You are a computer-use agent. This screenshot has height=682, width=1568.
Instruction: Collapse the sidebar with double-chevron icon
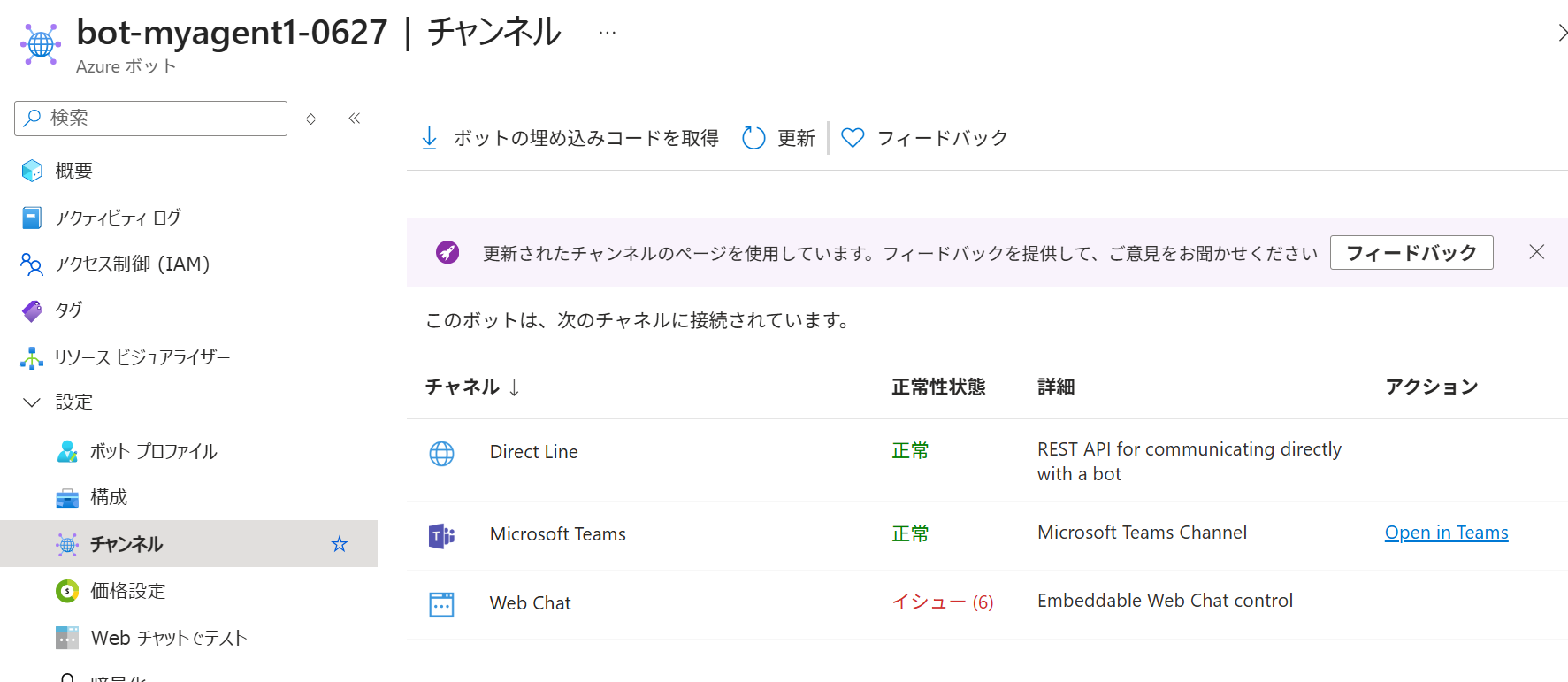tap(354, 119)
